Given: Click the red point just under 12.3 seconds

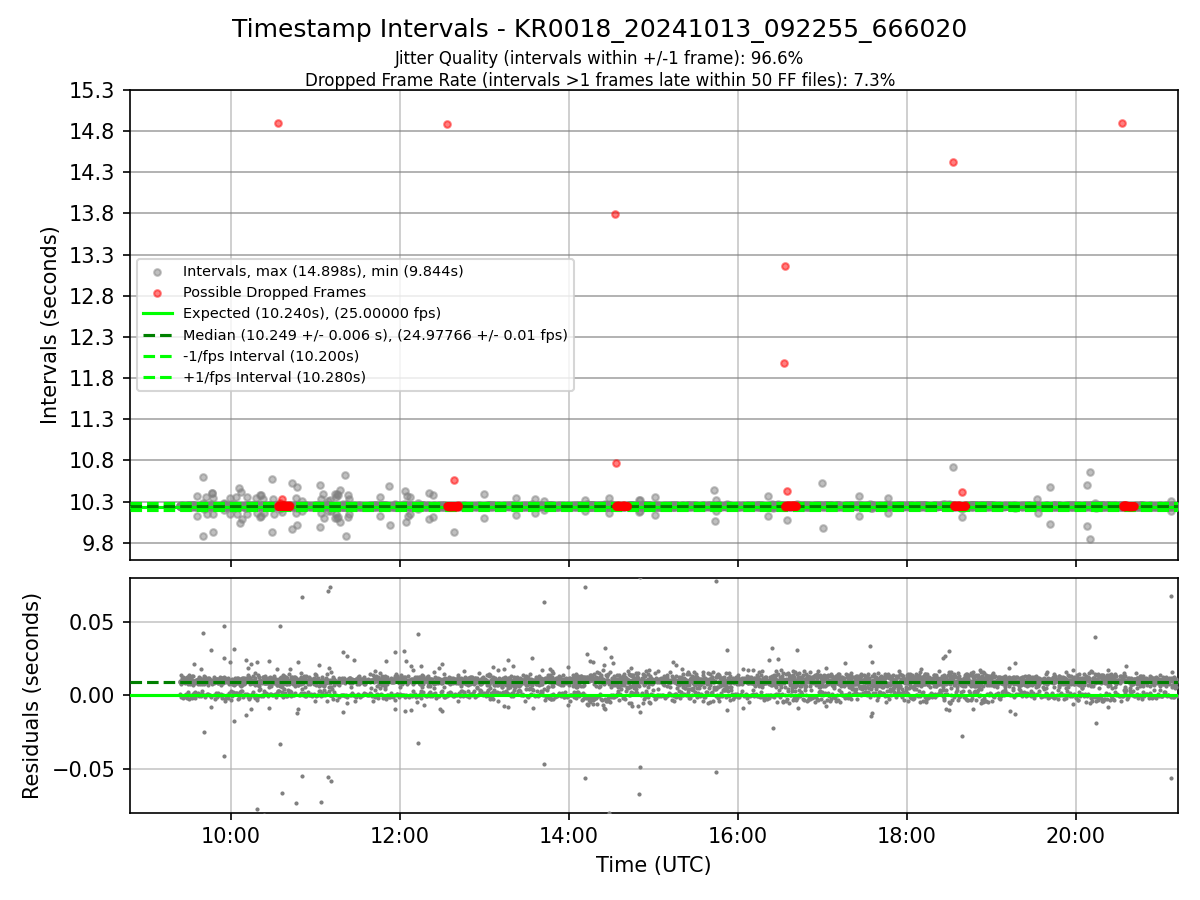Looking at the screenshot, I should point(784,363).
